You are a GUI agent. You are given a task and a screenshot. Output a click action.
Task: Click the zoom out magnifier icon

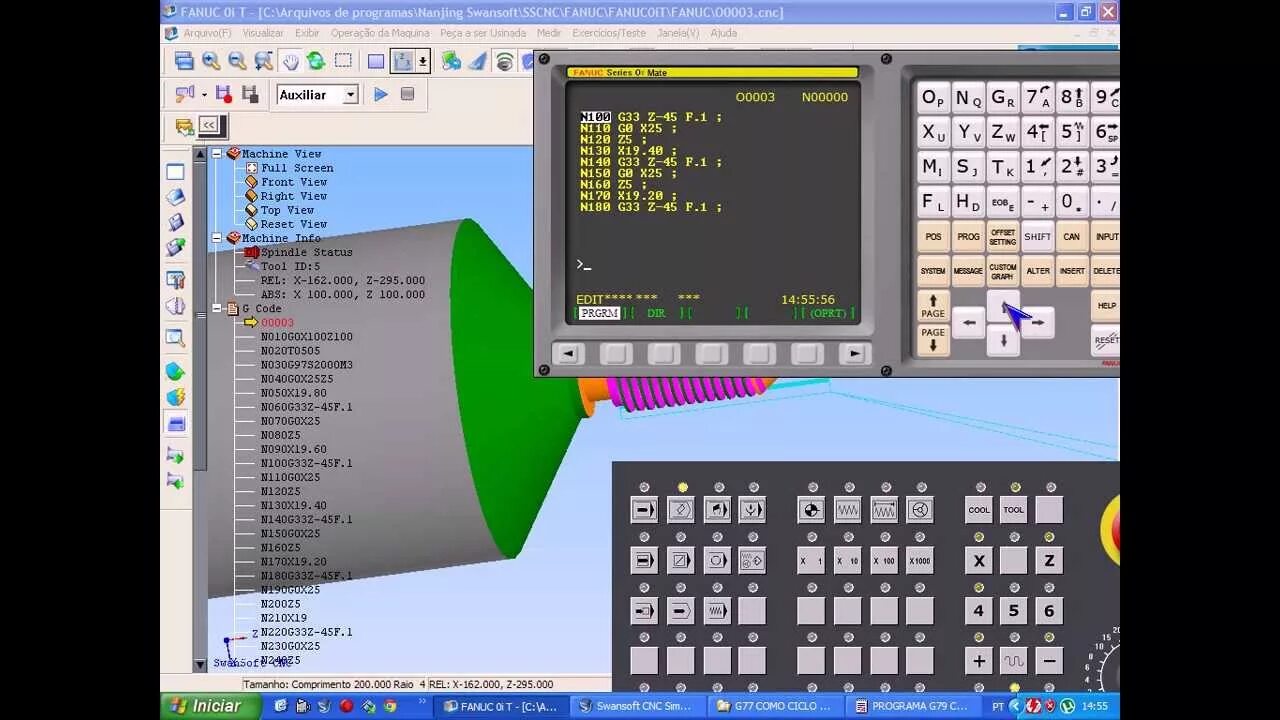click(x=237, y=61)
